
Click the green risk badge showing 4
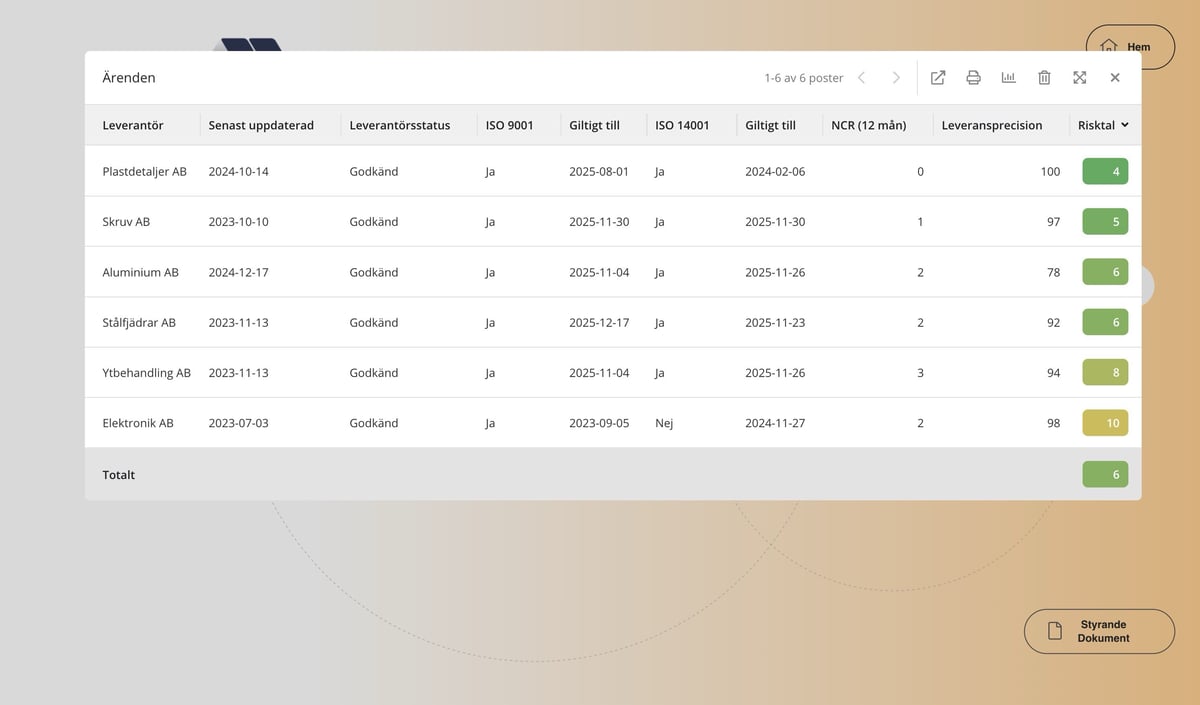(1105, 172)
